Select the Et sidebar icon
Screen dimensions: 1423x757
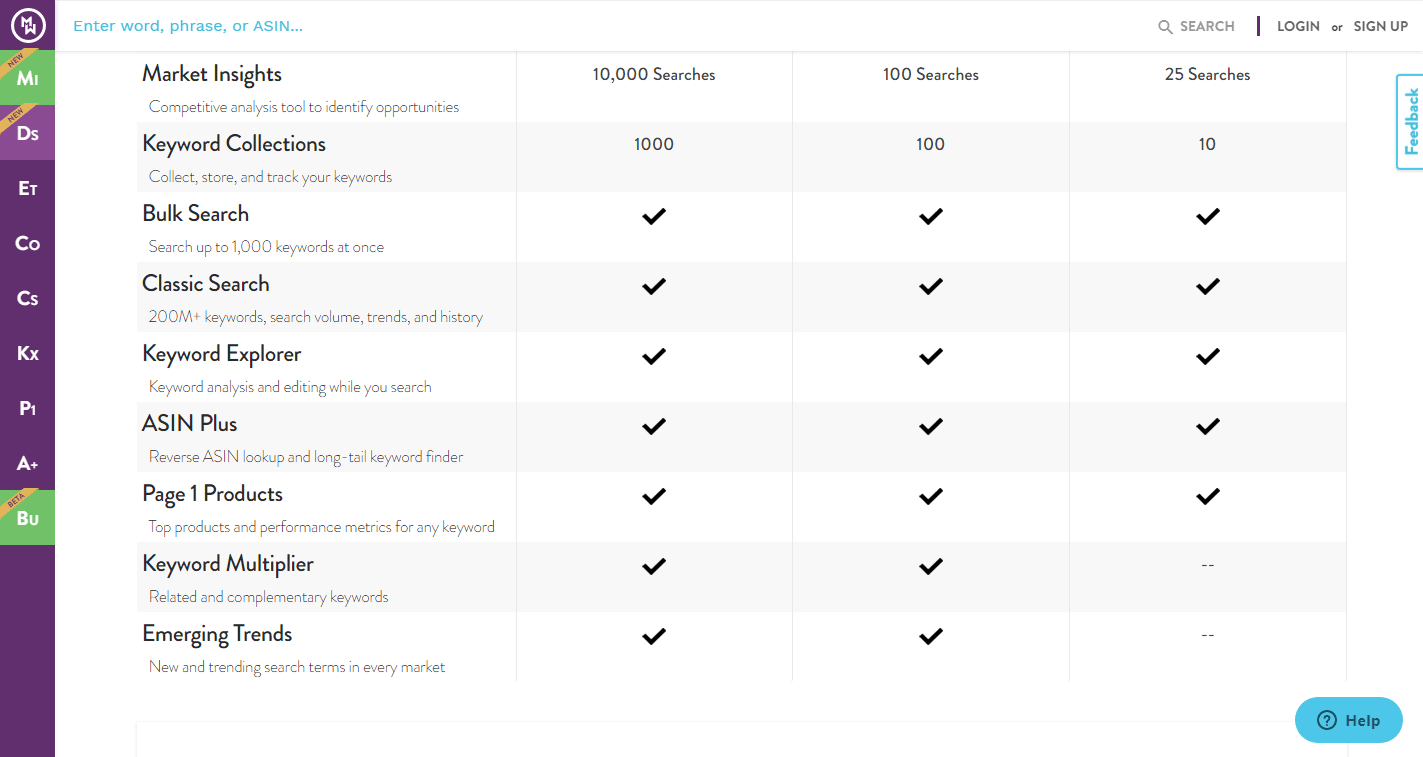coord(27,188)
